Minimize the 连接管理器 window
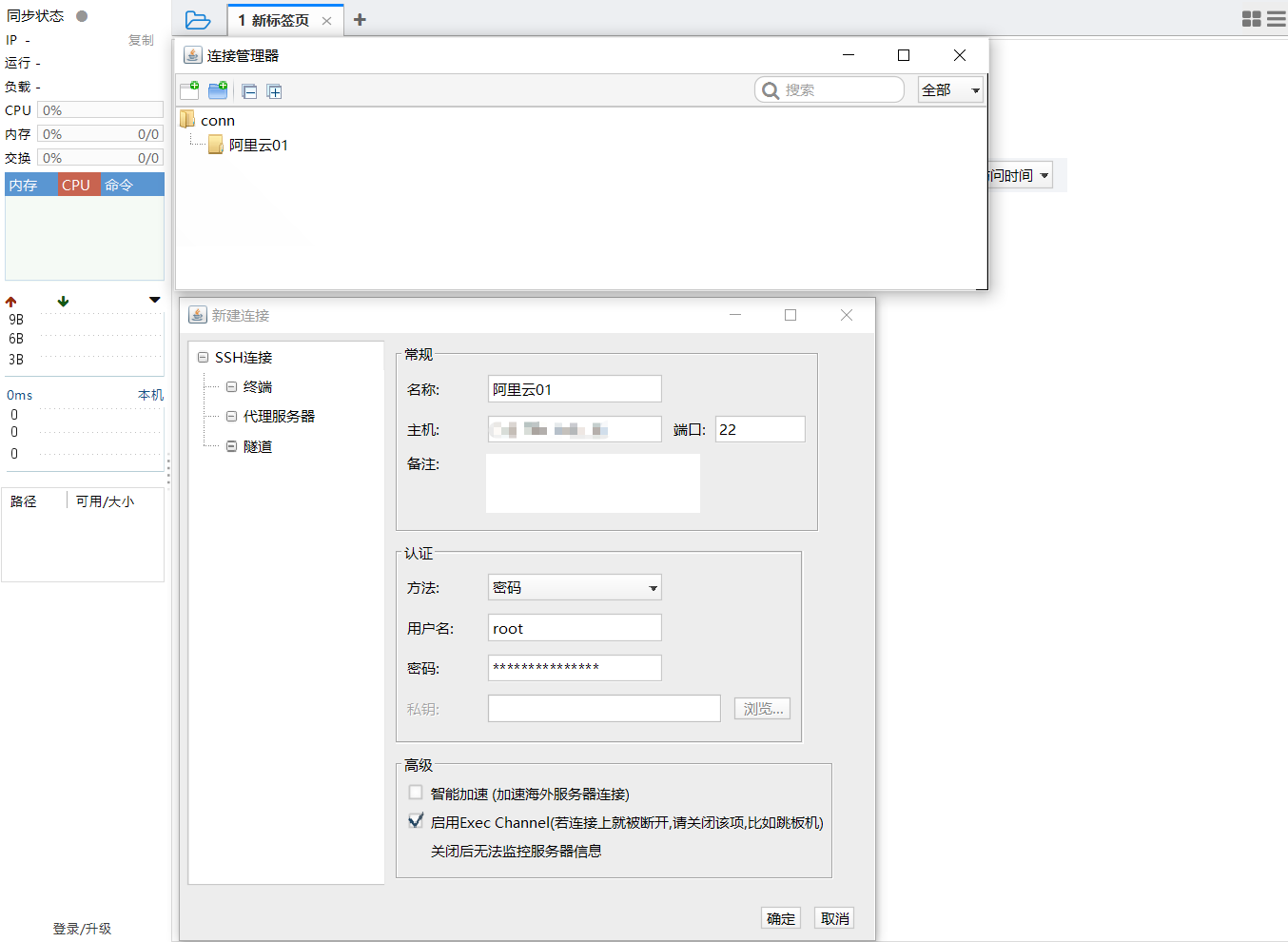 849,55
